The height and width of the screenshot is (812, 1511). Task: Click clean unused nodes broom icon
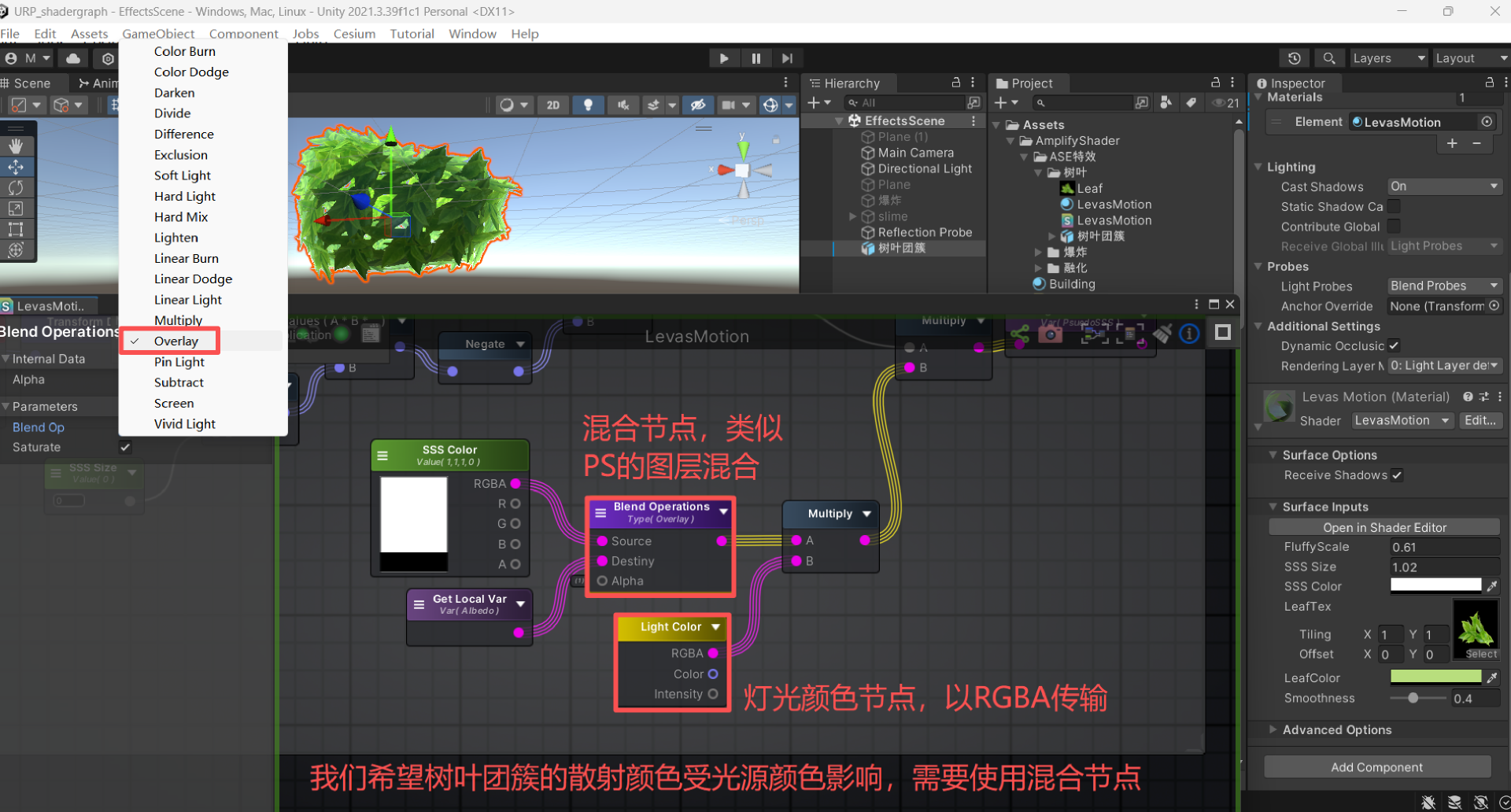(1162, 334)
